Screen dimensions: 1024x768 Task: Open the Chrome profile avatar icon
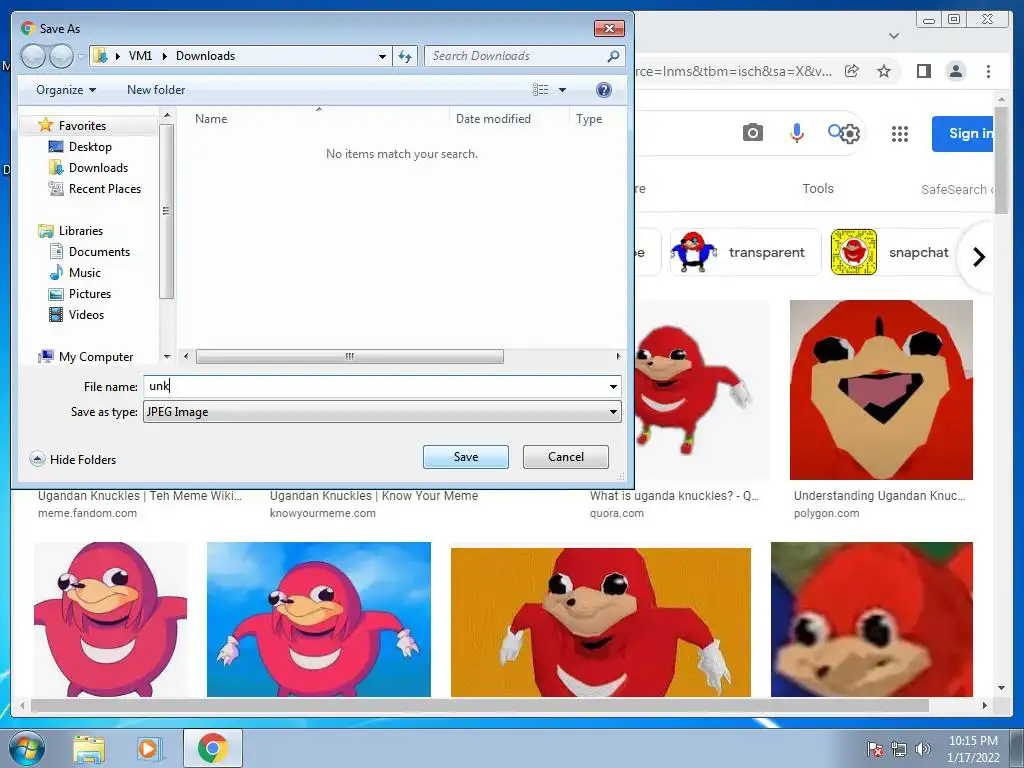point(955,71)
